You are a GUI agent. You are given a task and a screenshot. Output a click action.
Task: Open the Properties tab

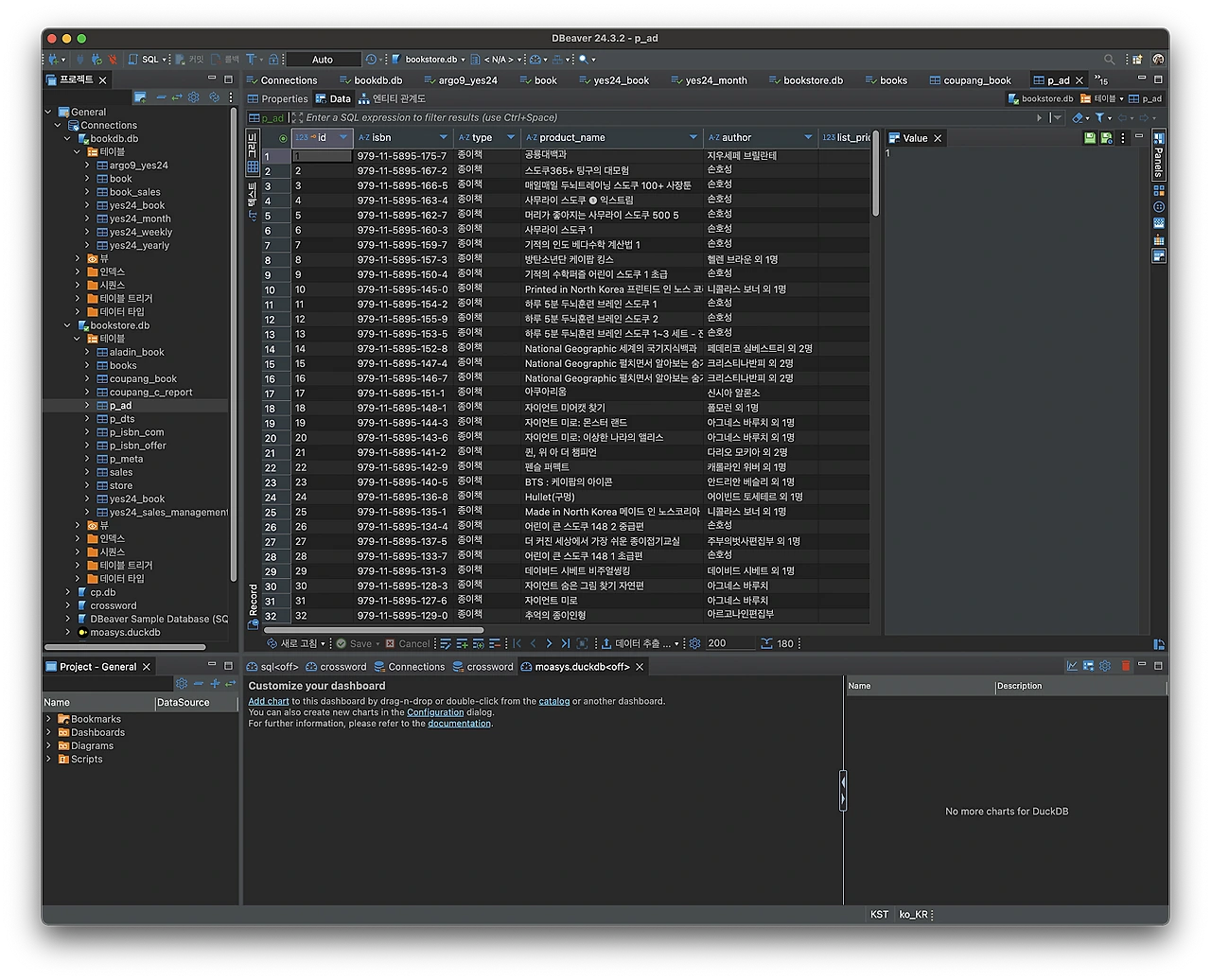[277, 99]
